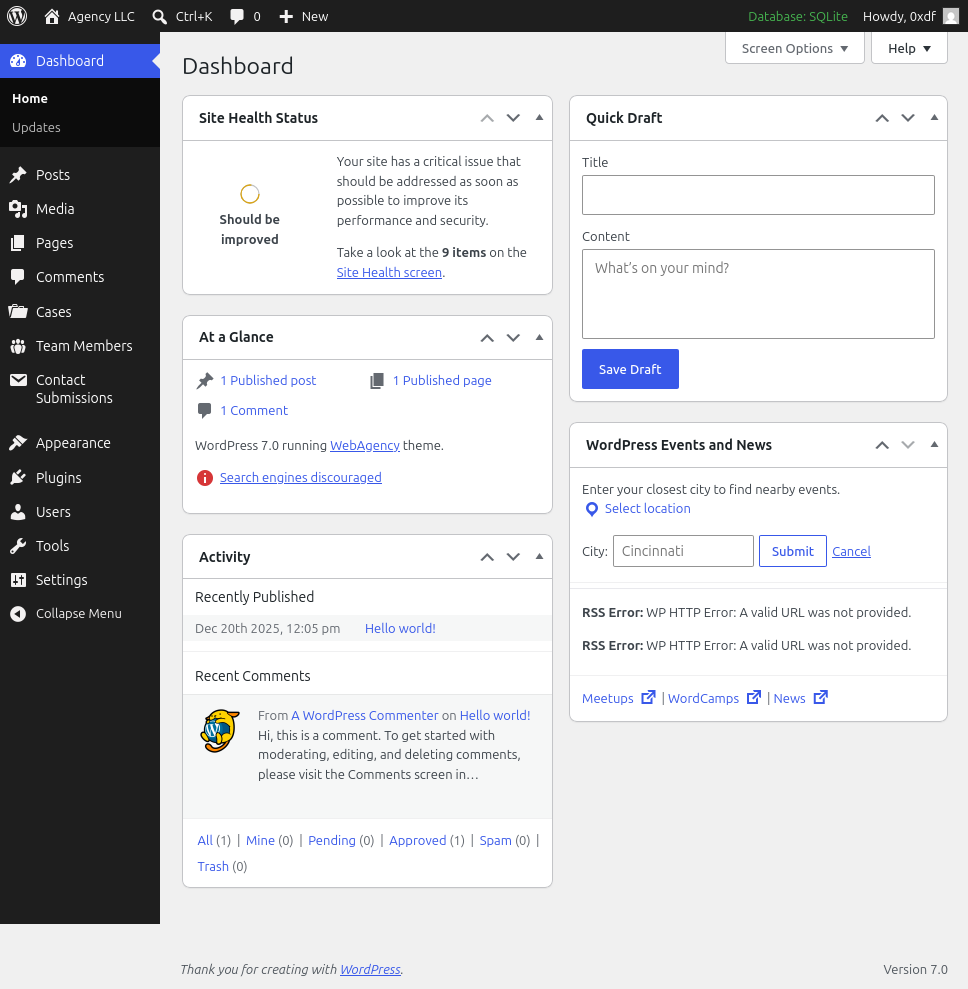
Task: Focus the Quick Draft Title field
Action: point(758,195)
